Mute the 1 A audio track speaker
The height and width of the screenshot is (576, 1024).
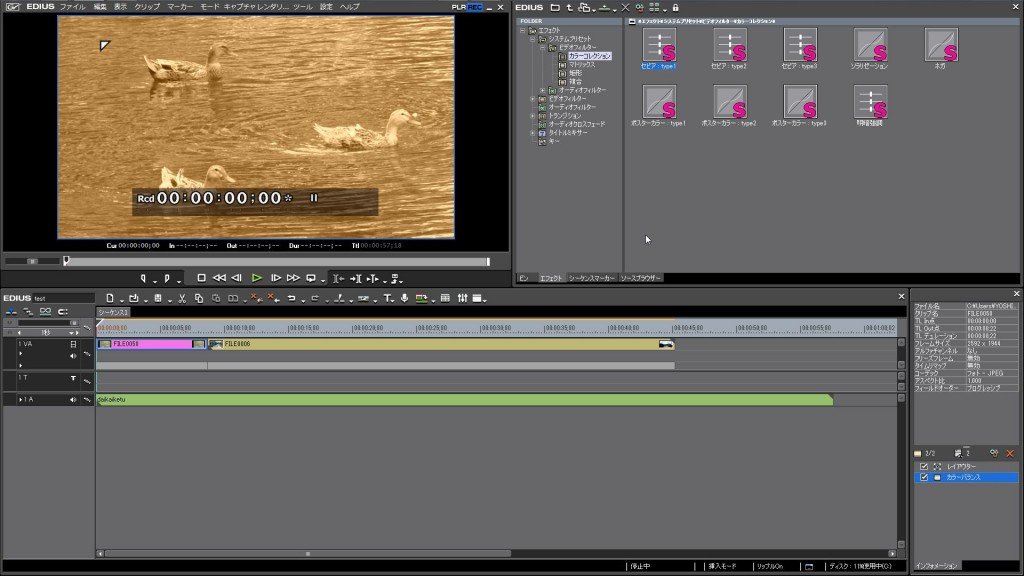(x=73, y=400)
